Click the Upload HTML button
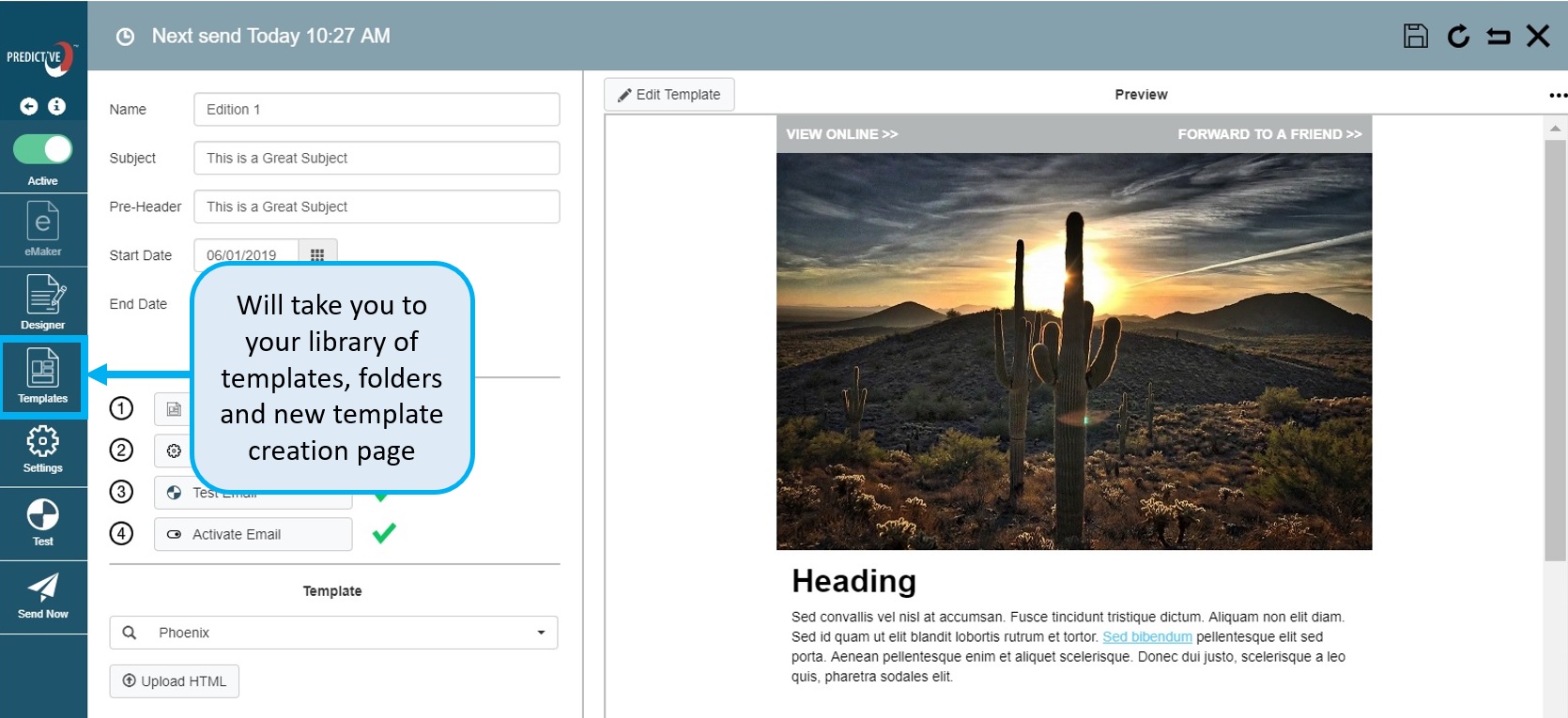Viewport: 1568px width, 718px height. pos(175,681)
